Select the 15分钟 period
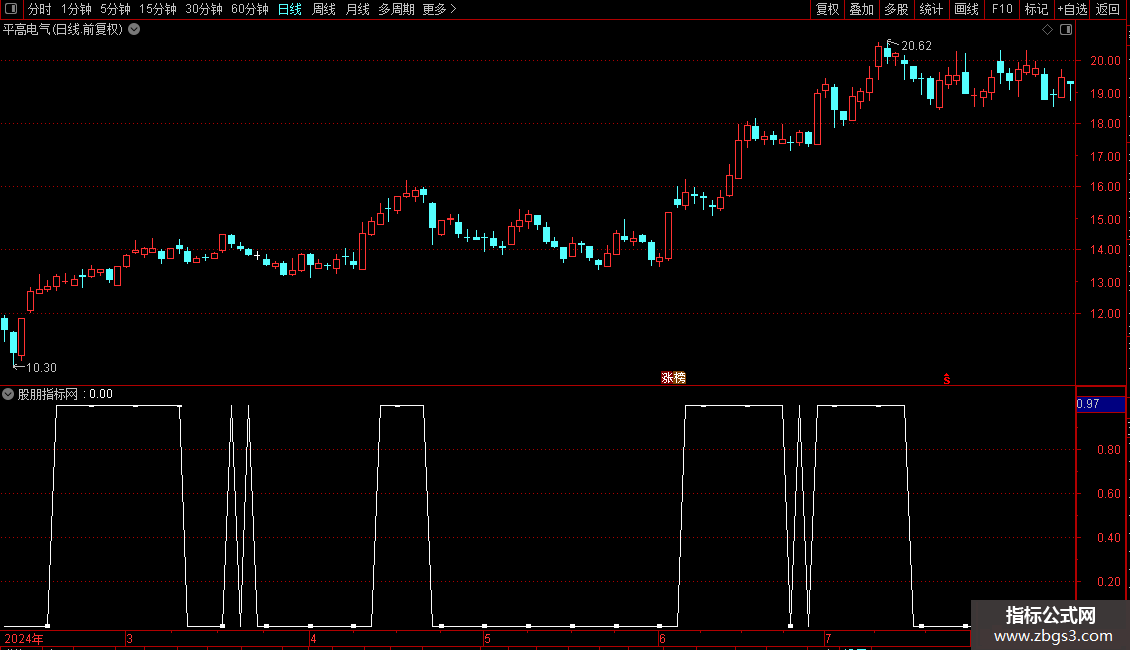 (158, 9)
